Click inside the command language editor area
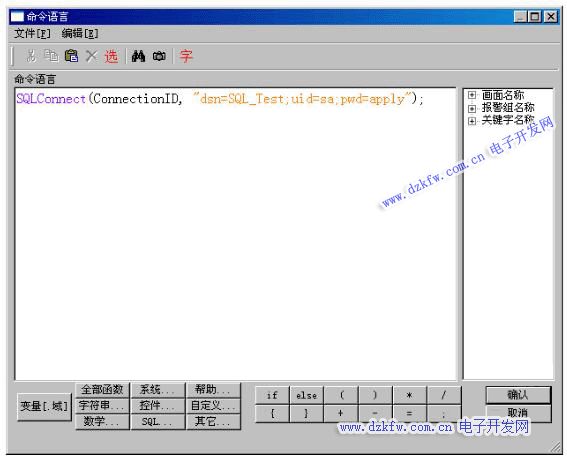The image size is (567, 460). pos(235,234)
